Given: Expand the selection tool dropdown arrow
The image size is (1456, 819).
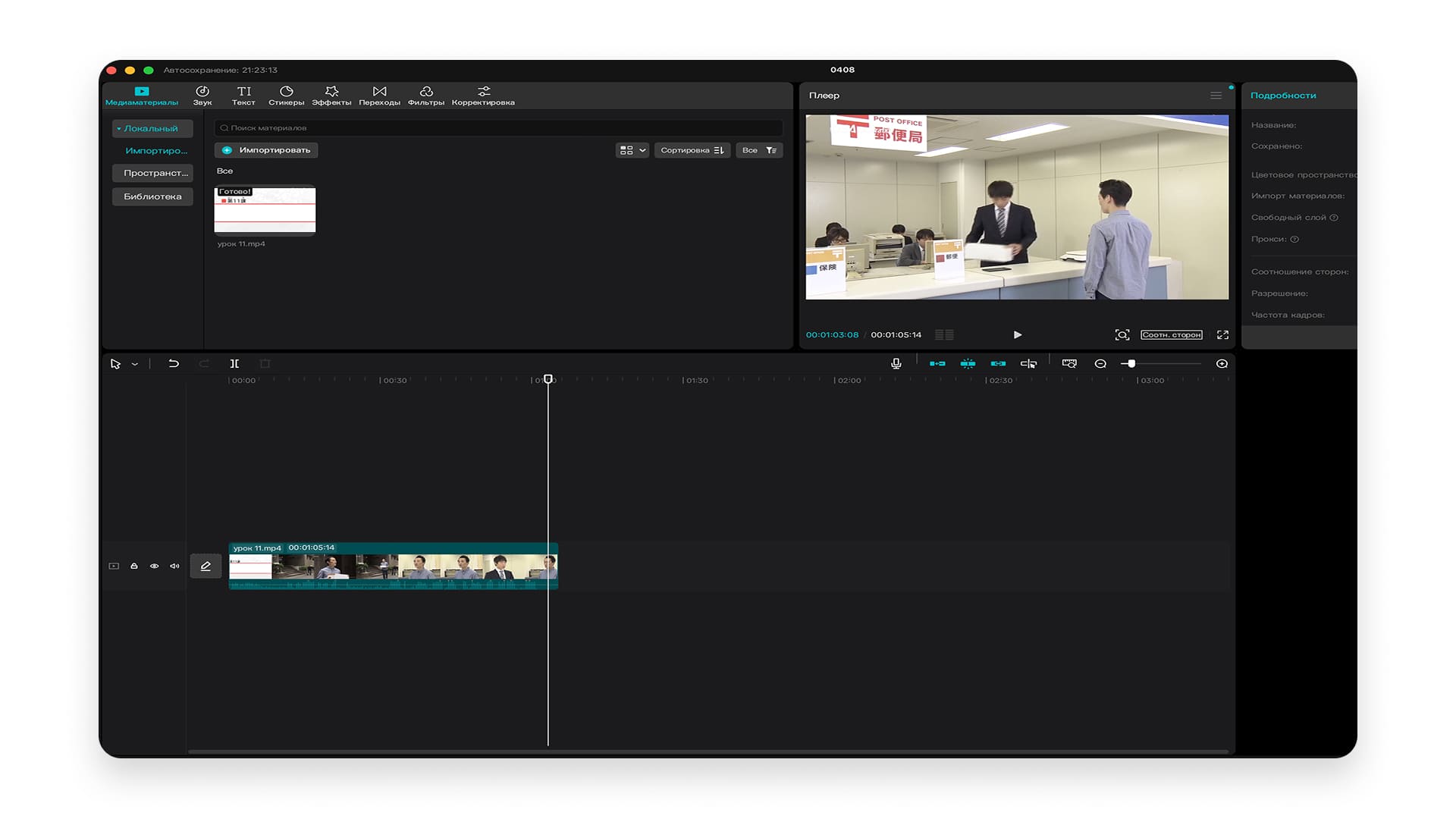Looking at the screenshot, I should point(135,365).
